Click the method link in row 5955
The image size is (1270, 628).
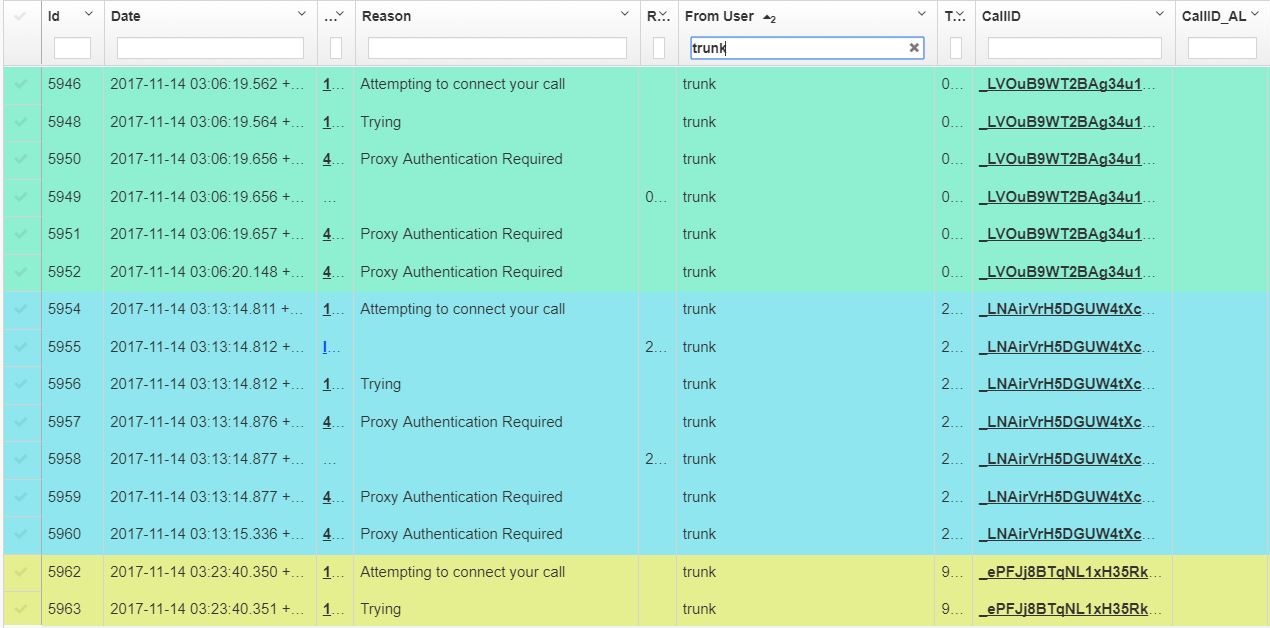pyautogui.click(x=327, y=347)
